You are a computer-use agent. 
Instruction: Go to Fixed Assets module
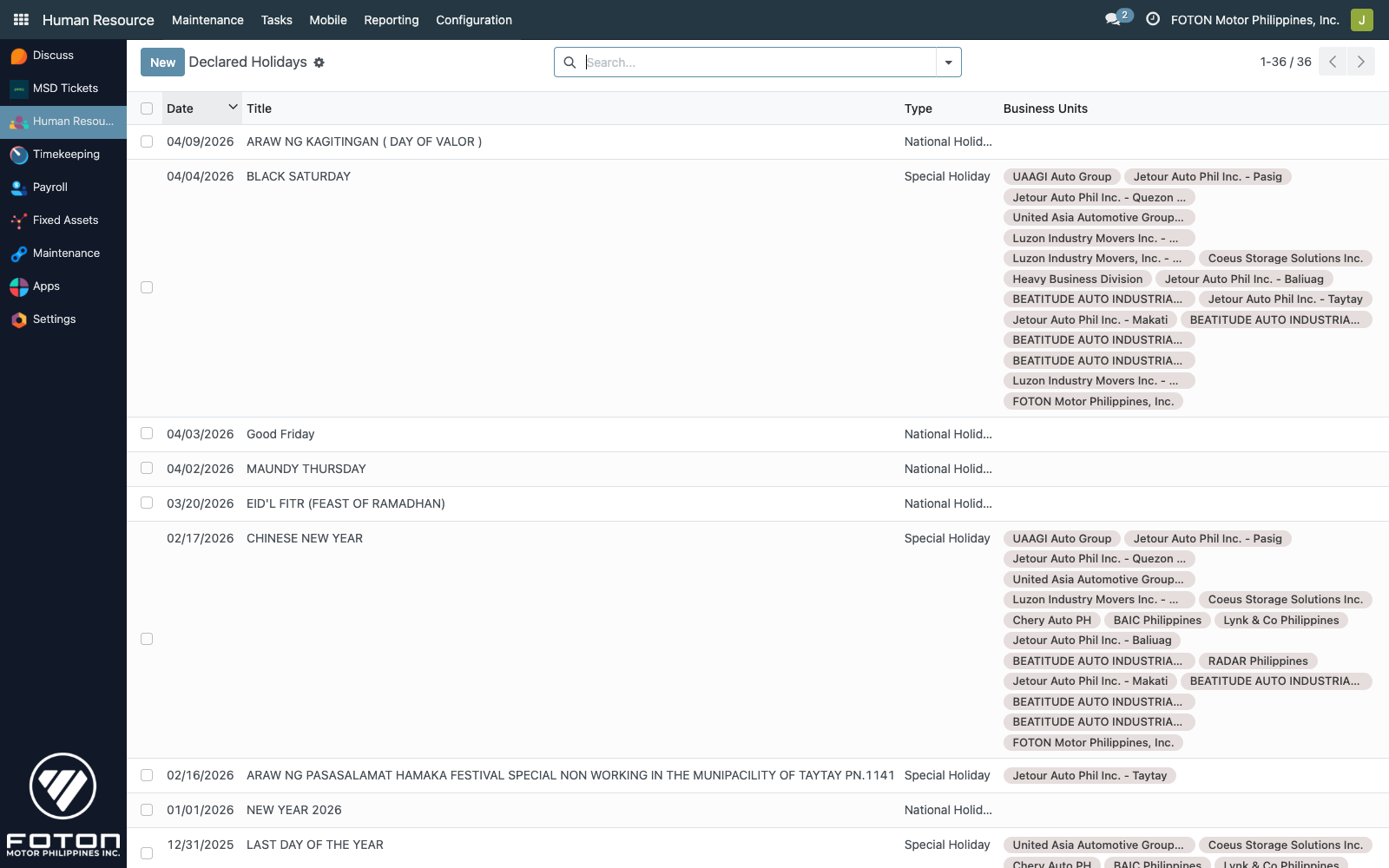point(65,220)
